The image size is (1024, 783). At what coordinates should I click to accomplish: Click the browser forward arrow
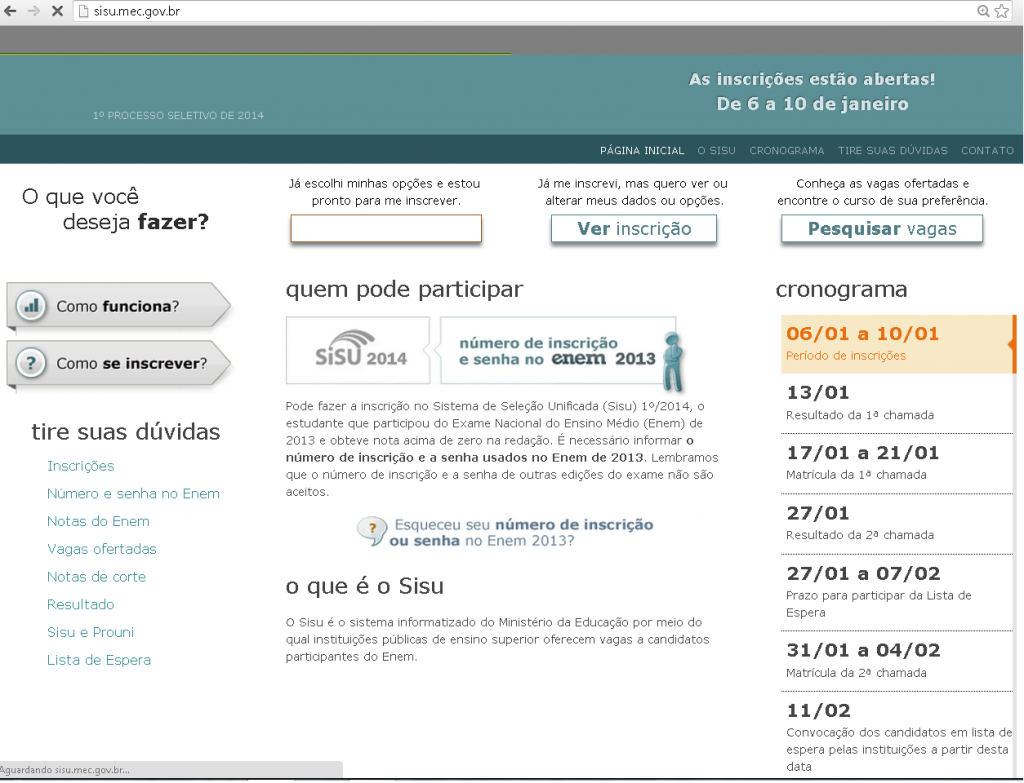pyautogui.click(x=33, y=11)
